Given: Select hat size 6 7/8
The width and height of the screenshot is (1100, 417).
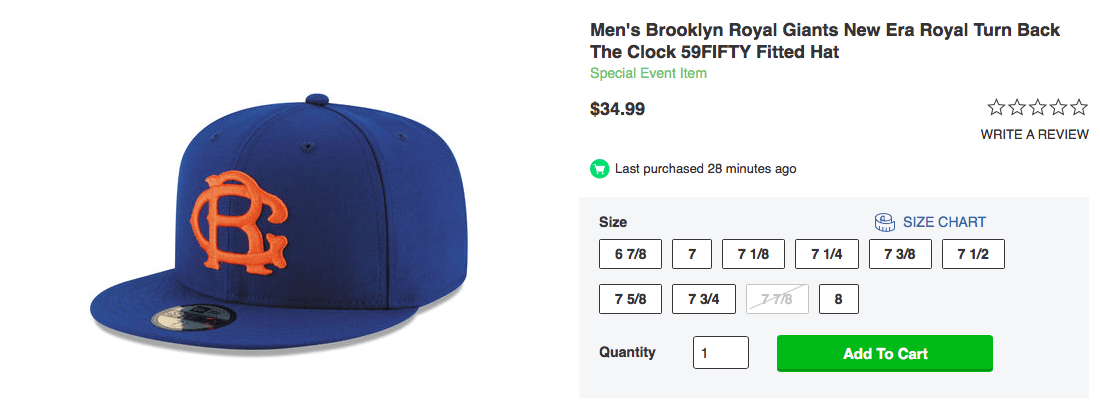Looking at the screenshot, I should coord(629,254).
